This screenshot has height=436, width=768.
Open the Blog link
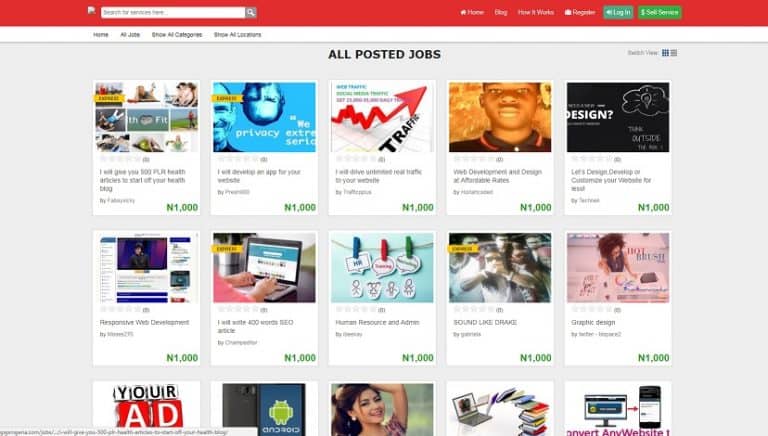501,12
